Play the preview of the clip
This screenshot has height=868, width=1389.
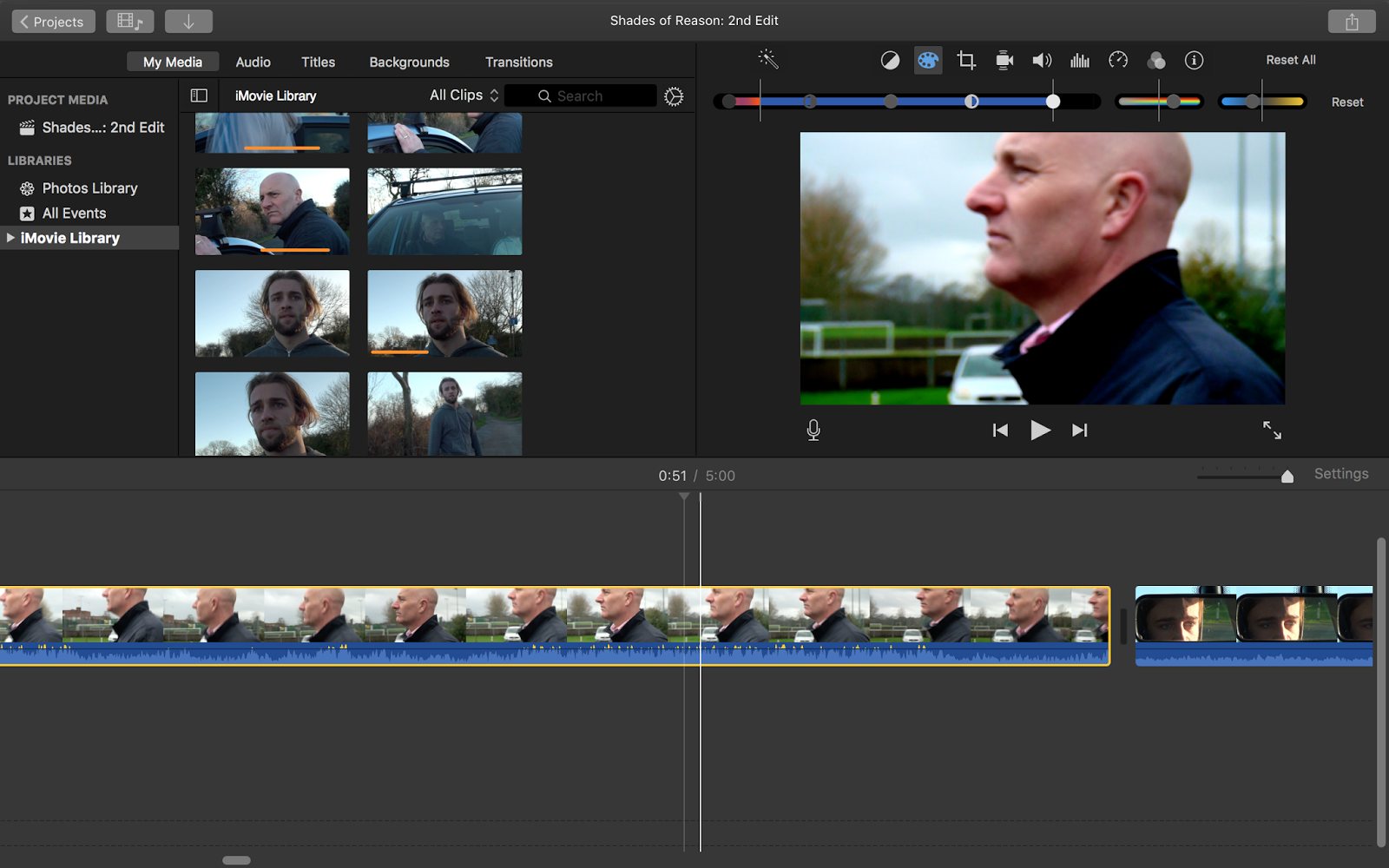(x=1039, y=430)
